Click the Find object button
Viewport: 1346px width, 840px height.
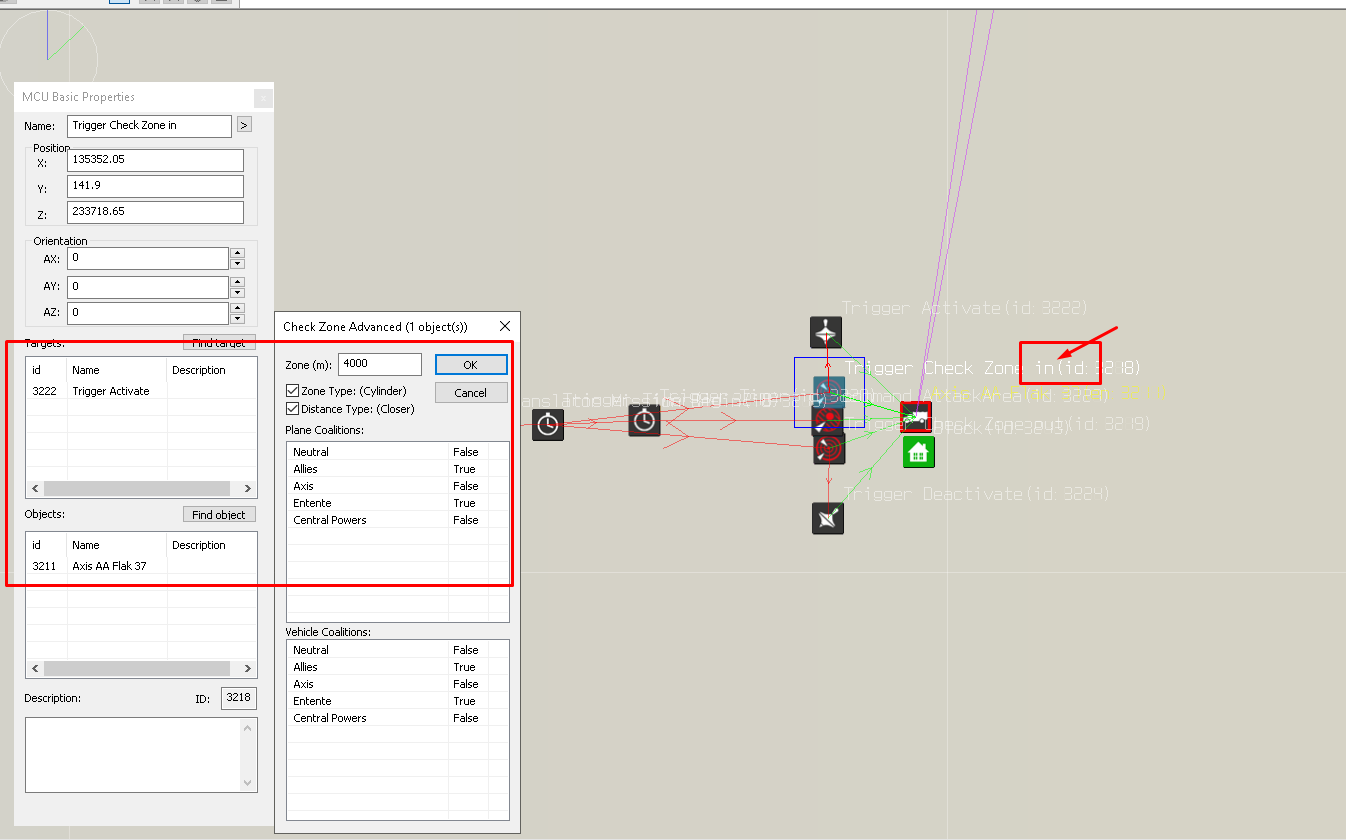coord(219,515)
